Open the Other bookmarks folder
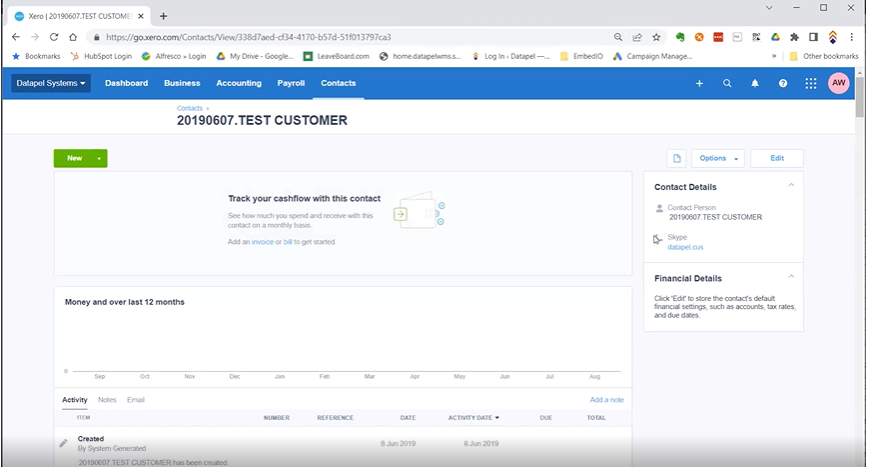 [x=824, y=56]
